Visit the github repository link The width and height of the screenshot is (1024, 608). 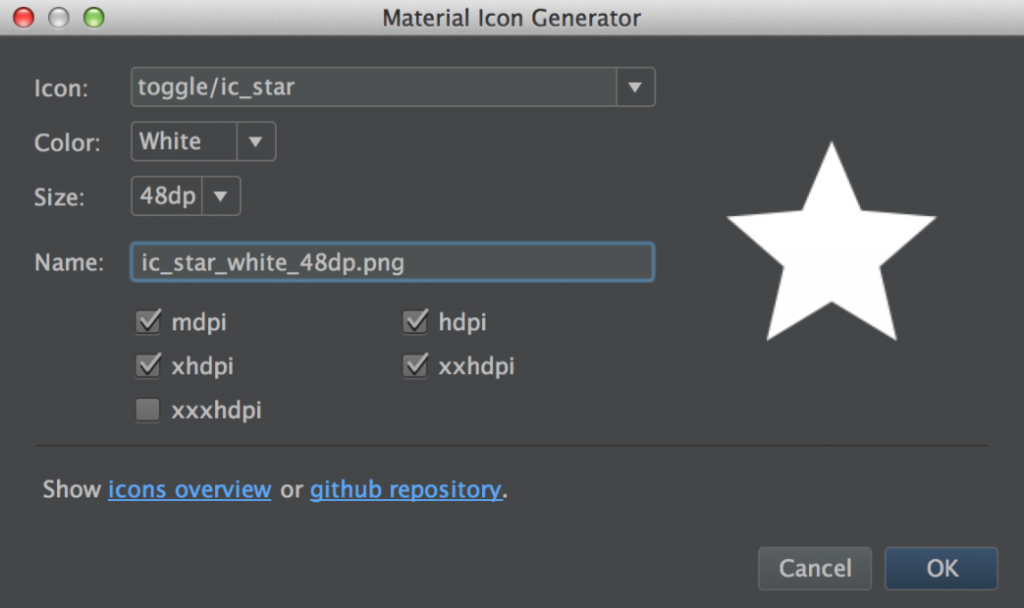[405, 489]
